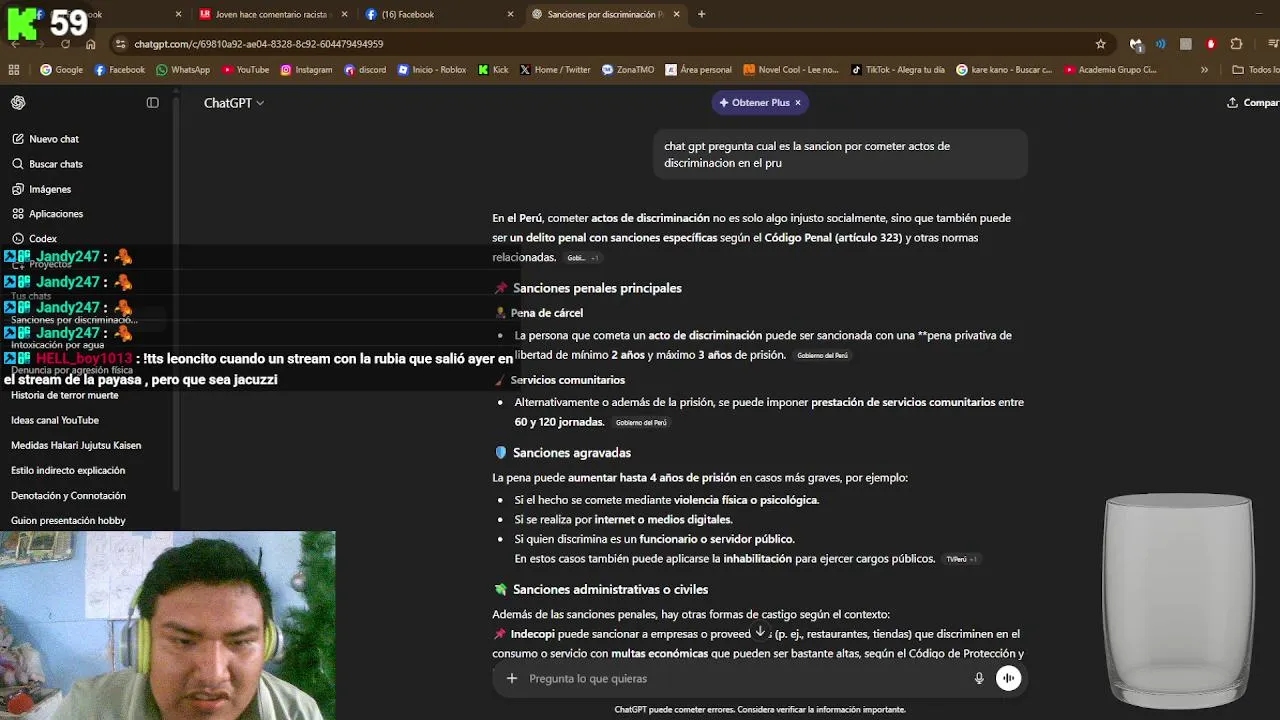Start a new chat via Nuevo chat

tap(45, 139)
